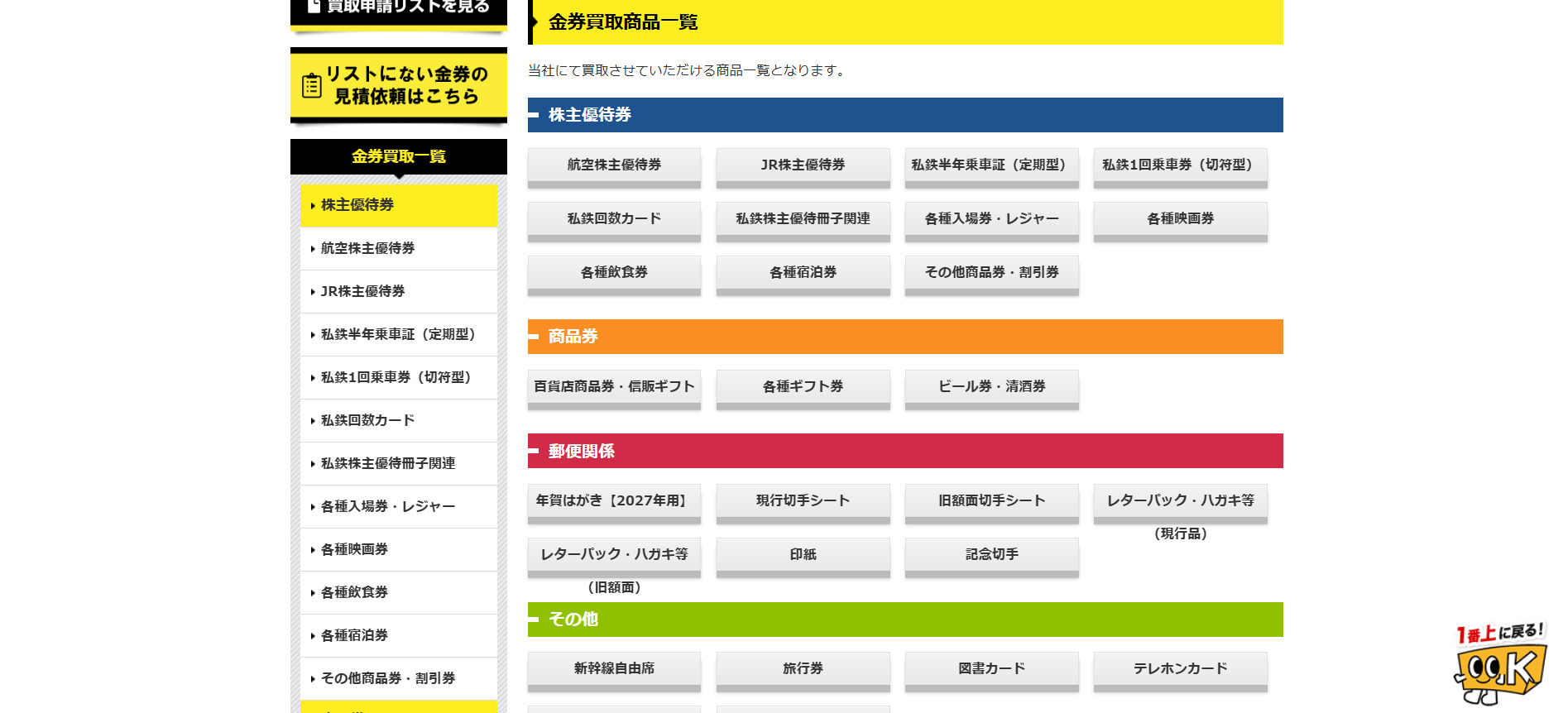
Task: Select the 新幹線自由席 button
Action: [614, 672]
